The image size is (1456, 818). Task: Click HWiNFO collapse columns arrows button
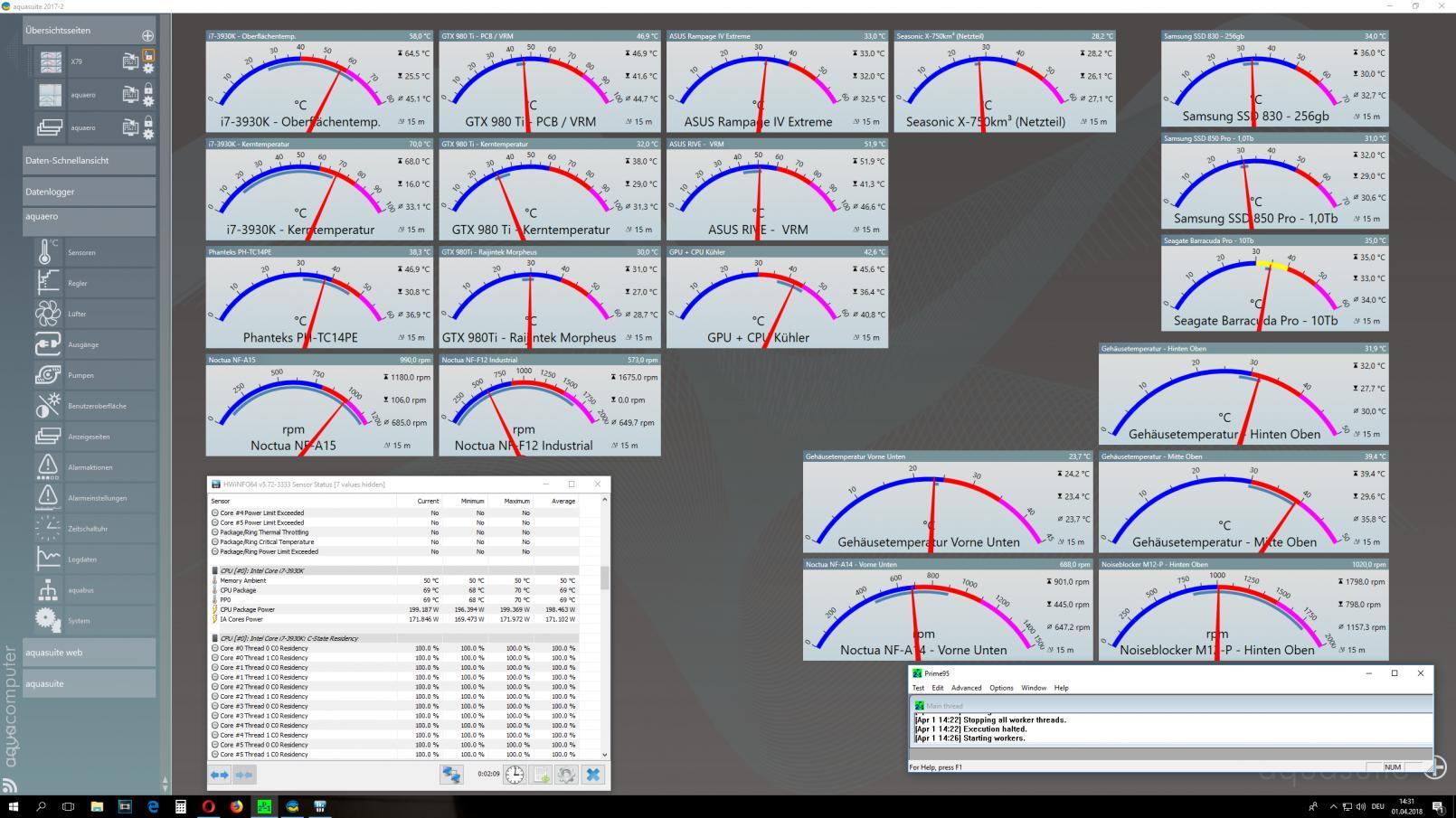click(243, 775)
